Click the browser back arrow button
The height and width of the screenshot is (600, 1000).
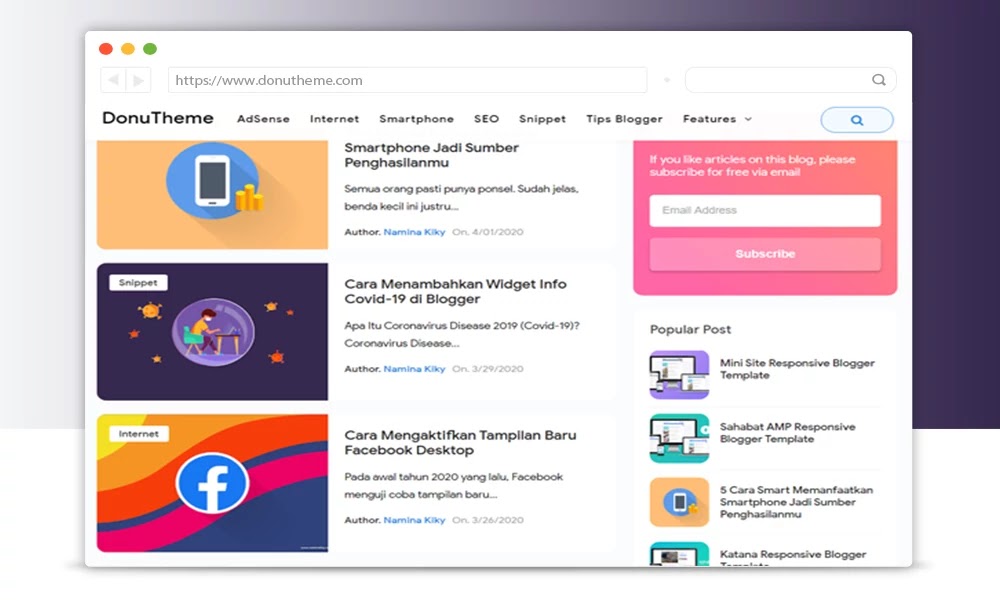pos(113,80)
